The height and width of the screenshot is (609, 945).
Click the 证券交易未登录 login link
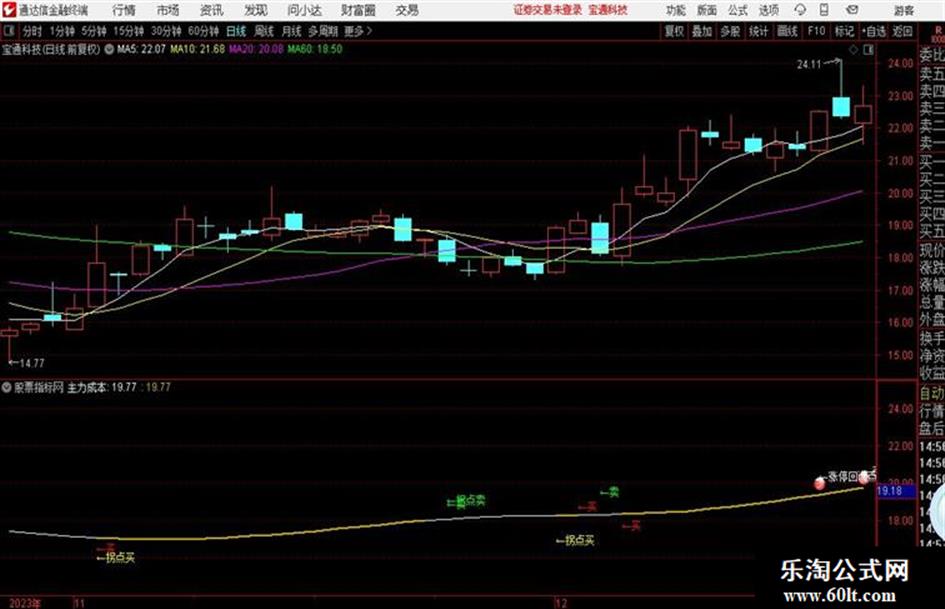548,10
